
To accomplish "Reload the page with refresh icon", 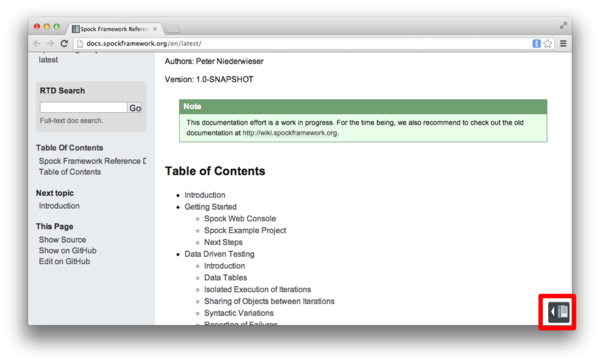I will tap(64, 43).
